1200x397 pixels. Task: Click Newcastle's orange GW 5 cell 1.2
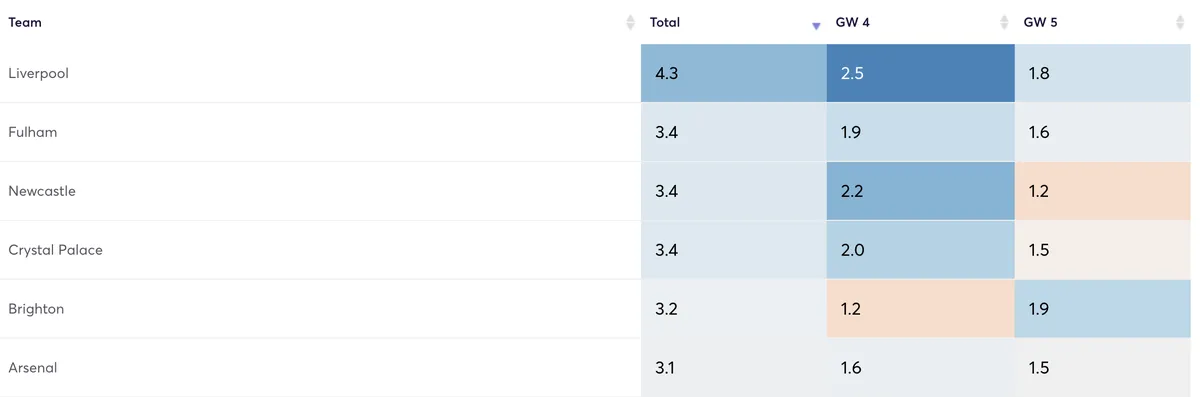point(1107,191)
